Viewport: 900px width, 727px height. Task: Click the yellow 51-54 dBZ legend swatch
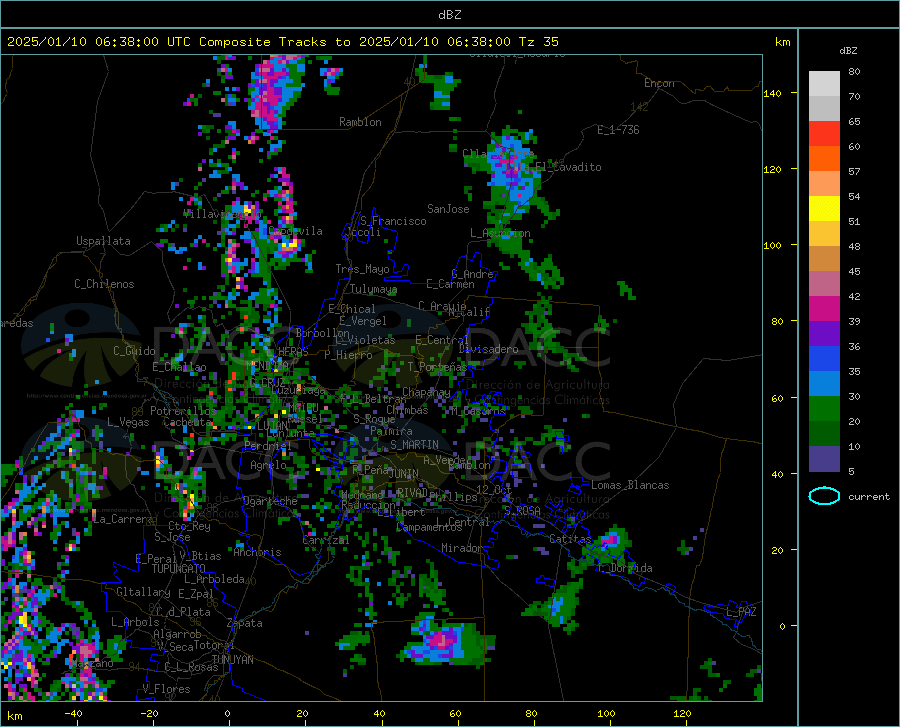(824, 209)
